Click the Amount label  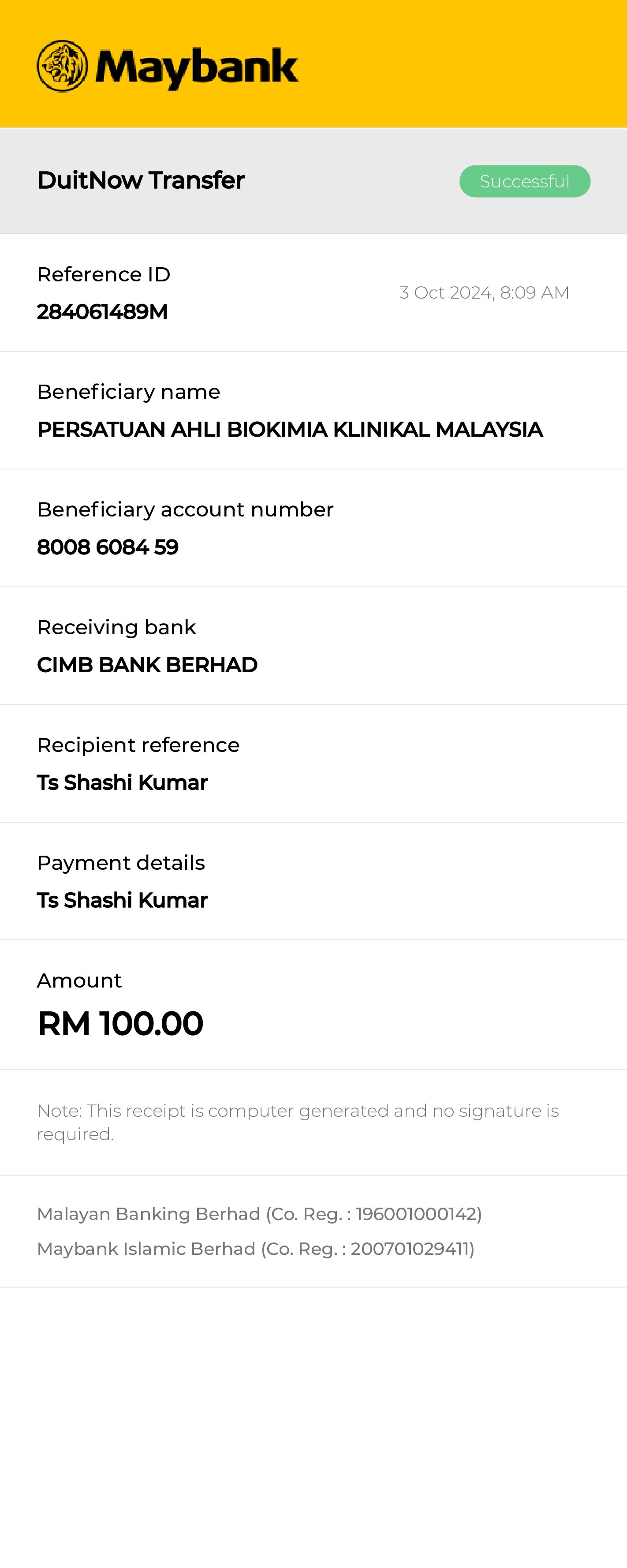click(79, 980)
